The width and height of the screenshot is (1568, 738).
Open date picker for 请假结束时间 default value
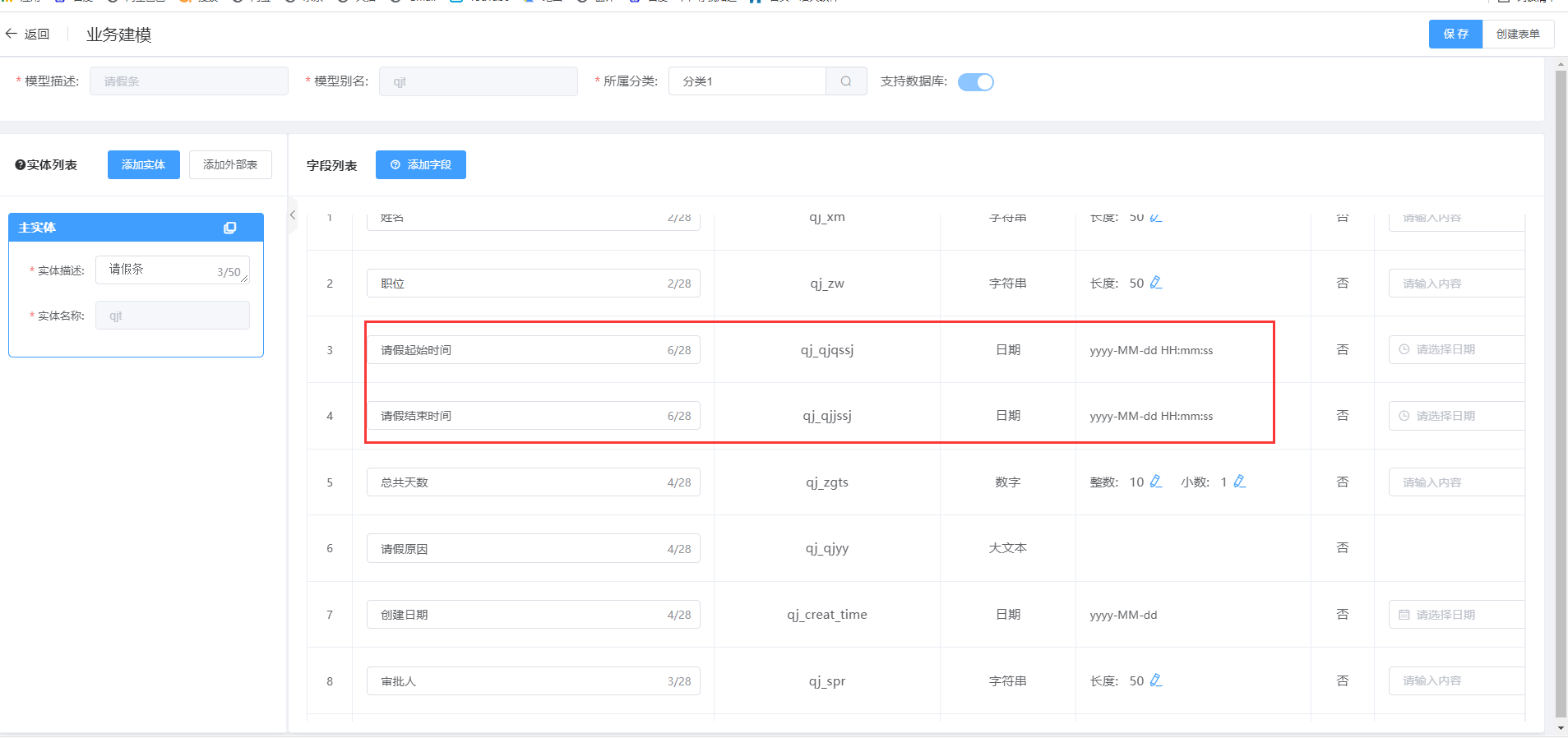click(1455, 416)
